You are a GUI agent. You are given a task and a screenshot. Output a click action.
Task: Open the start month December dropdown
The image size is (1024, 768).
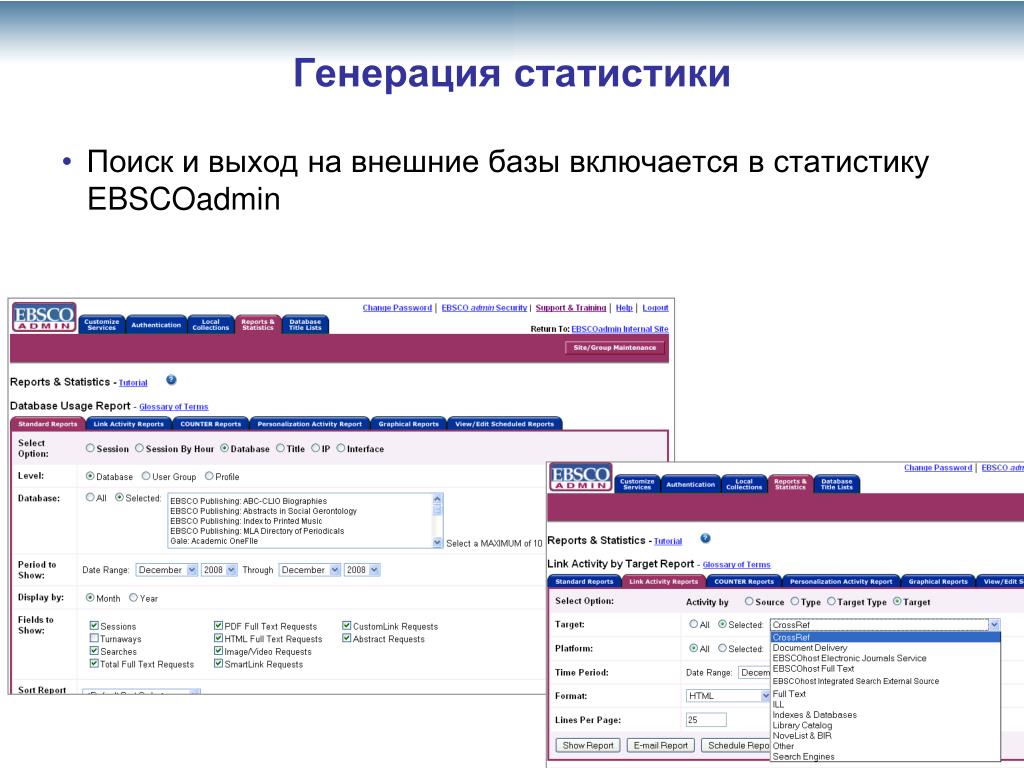(x=167, y=569)
